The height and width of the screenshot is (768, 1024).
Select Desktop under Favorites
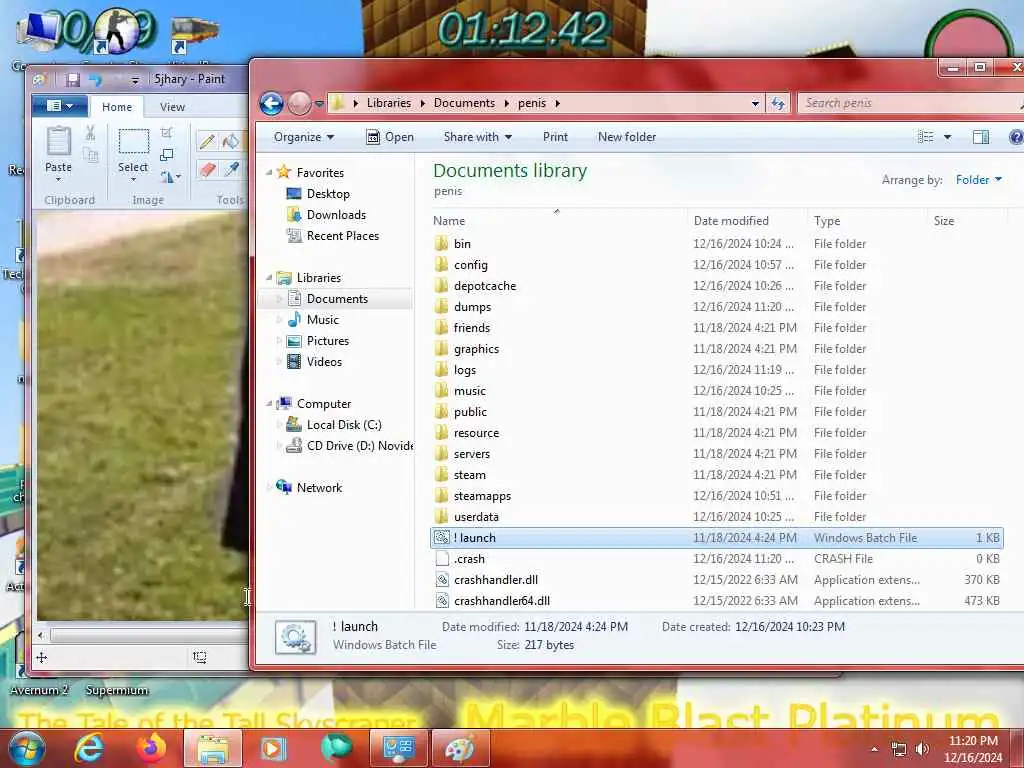328,194
